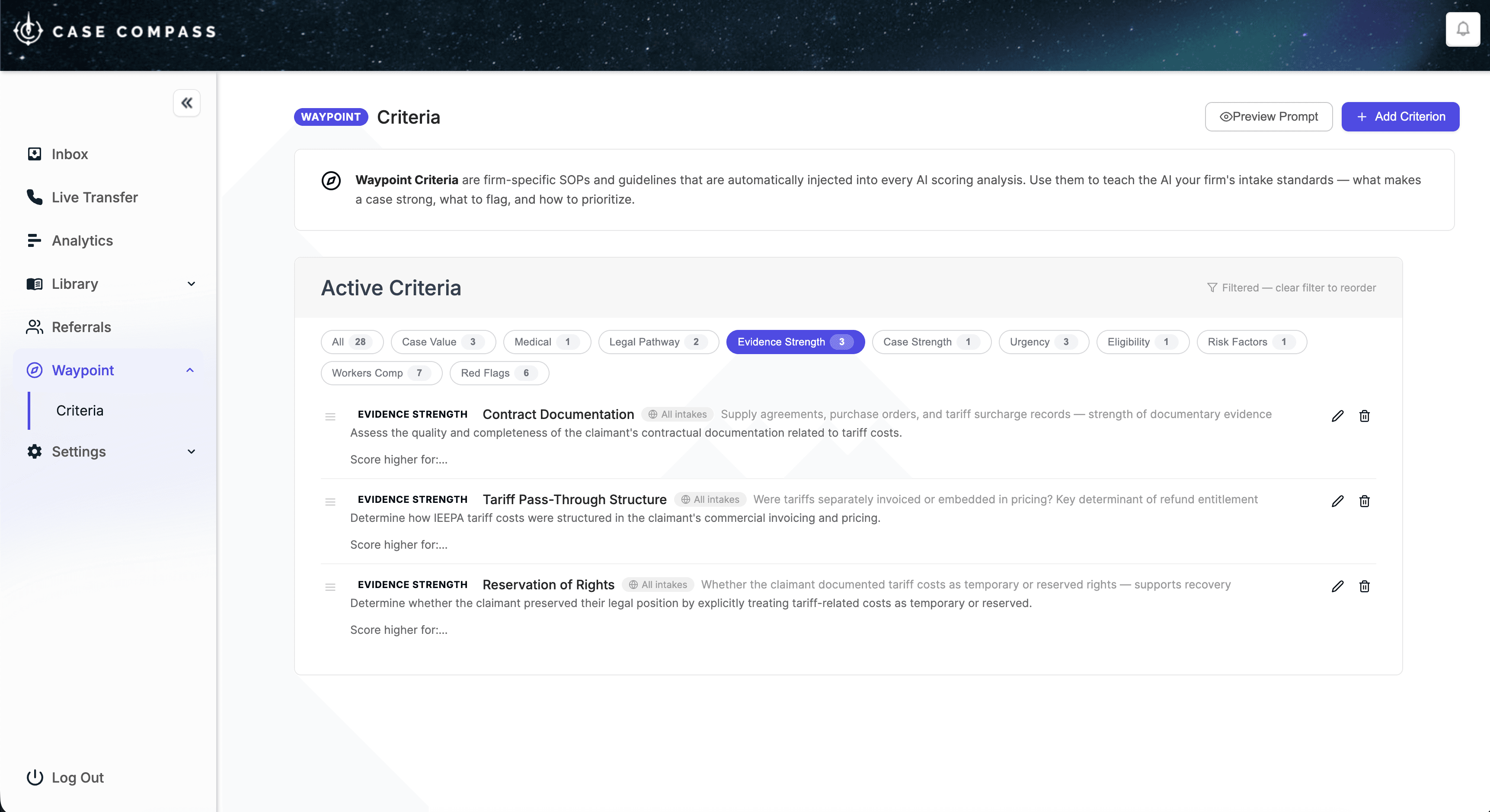Edit Tariff Pass-Through Structure criterion
The width and height of the screenshot is (1490, 812).
pos(1337,501)
